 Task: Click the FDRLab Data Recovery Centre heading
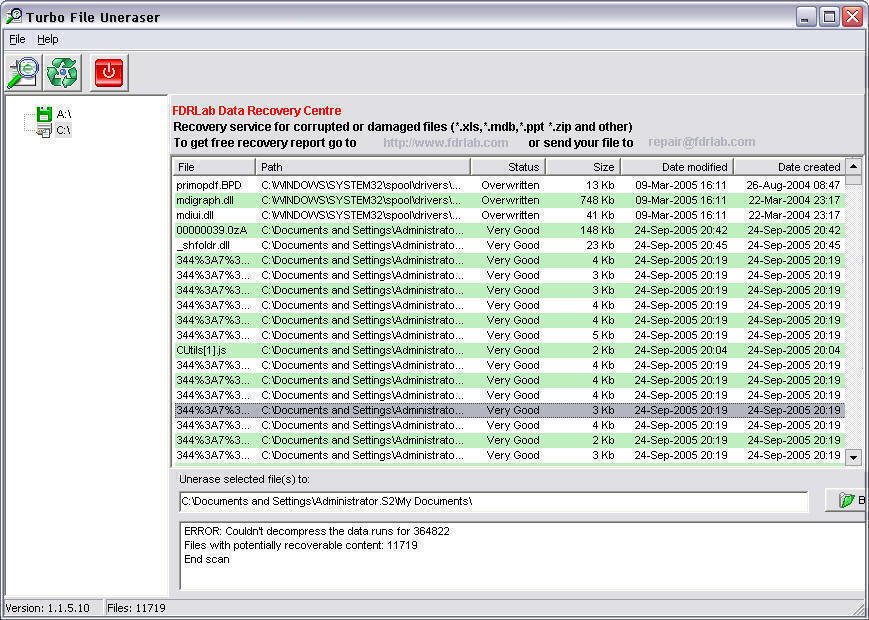(x=257, y=111)
